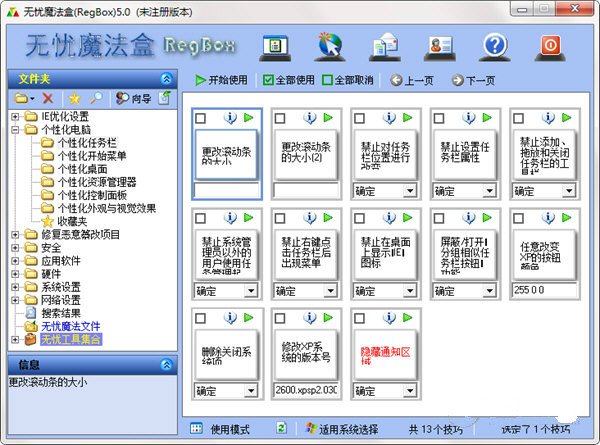The image size is (600, 445).
Task: Show info for 屏蔽/打开分组相似任务栏按钮
Action: click(x=468, y=218)
